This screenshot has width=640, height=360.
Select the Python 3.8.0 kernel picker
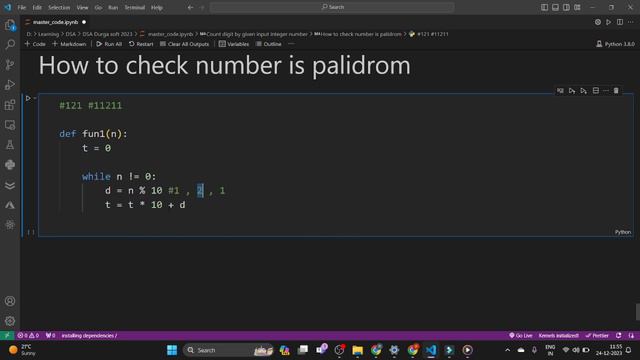pyautogui.click(x=615, y=44)
